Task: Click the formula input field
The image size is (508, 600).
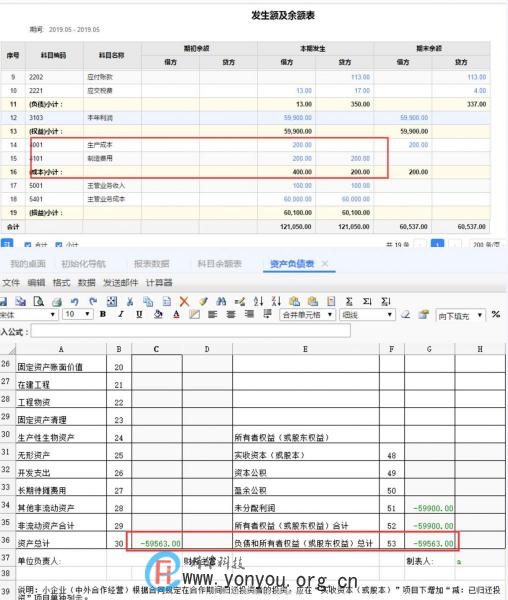Action: click(190, 331)
